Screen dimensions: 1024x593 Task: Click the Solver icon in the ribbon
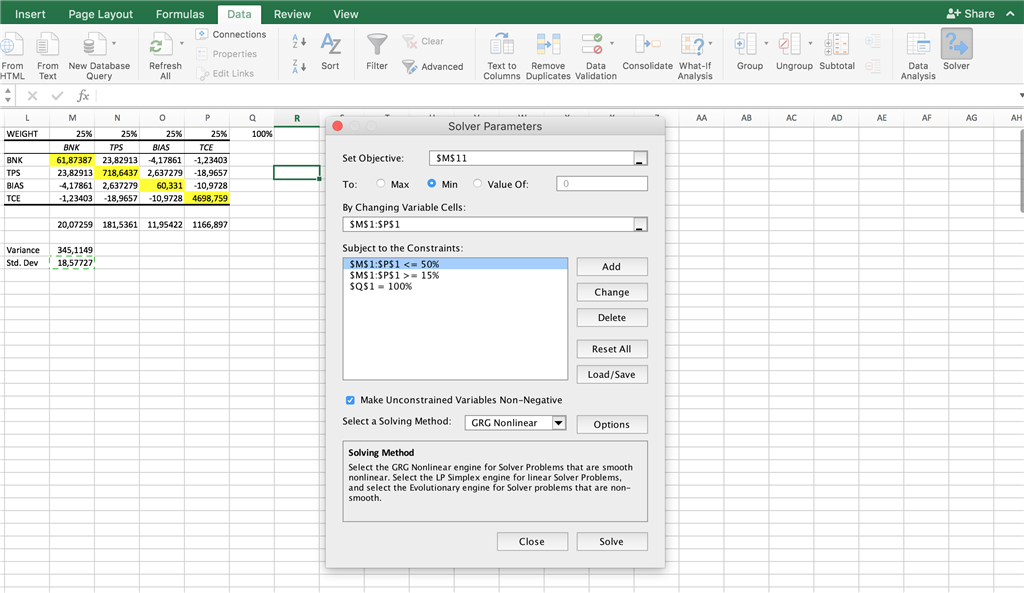[x=956, y=46]
